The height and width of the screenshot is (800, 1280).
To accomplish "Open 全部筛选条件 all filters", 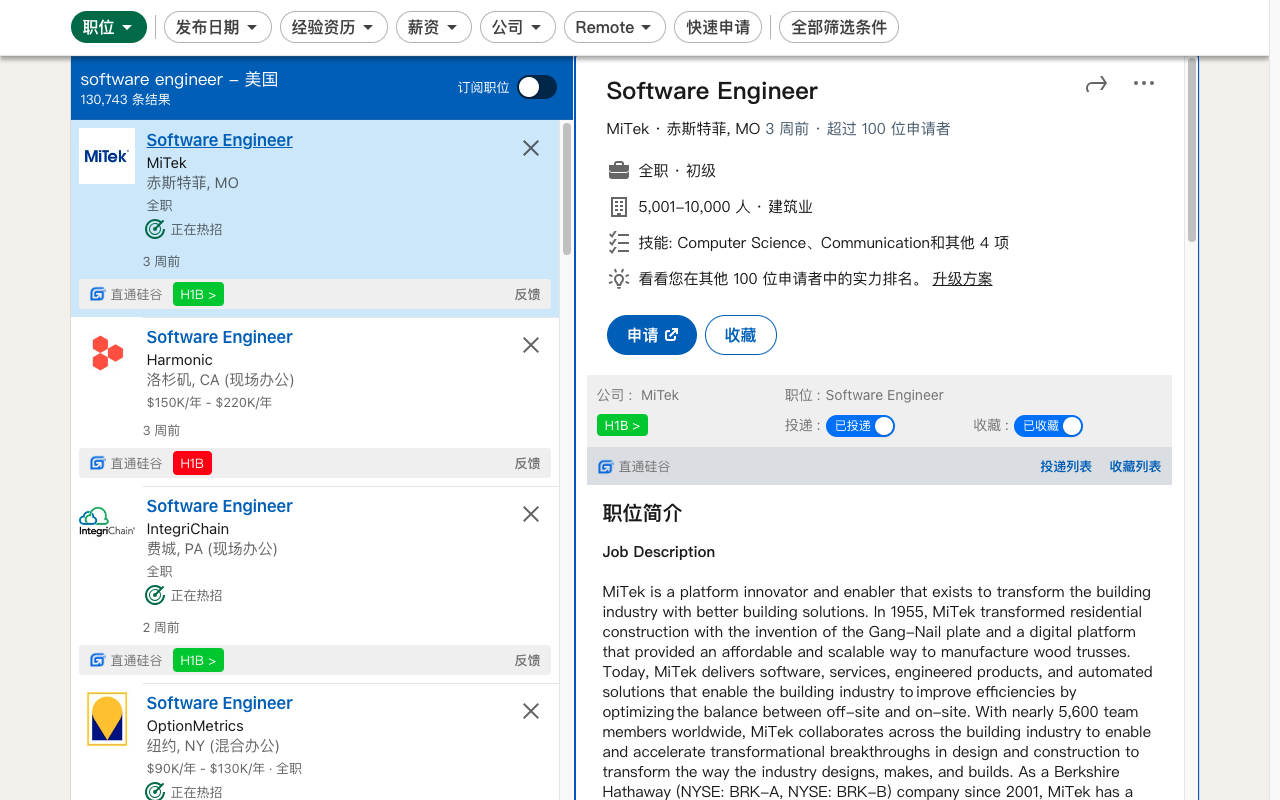I will (839, 27).
